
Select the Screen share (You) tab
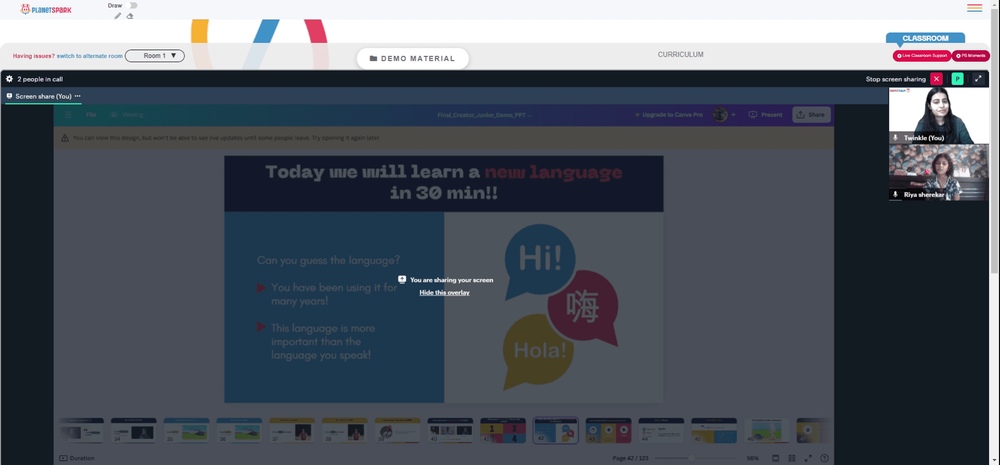tap(43, 96)
